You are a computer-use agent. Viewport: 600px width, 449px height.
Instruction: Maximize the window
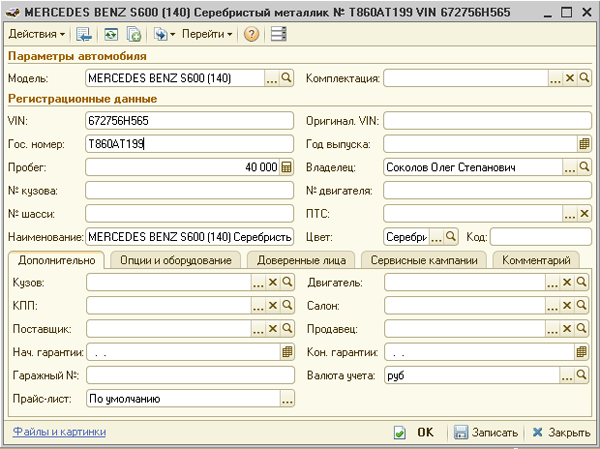pos(566,12)
